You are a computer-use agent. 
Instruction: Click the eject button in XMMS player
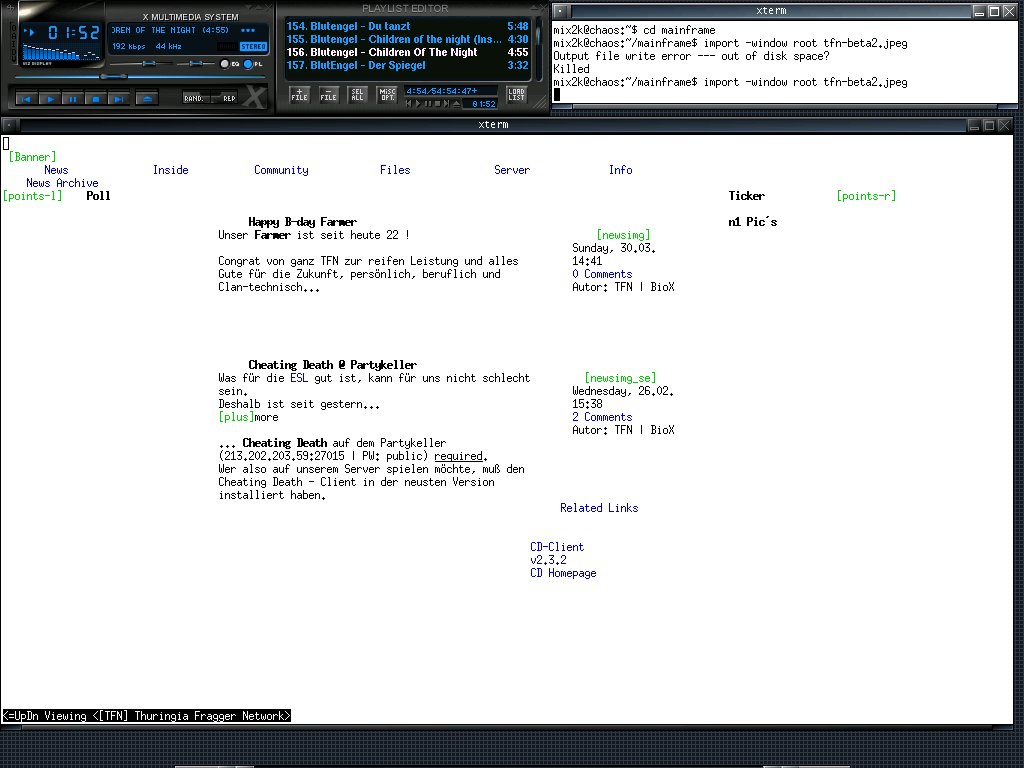146,98
